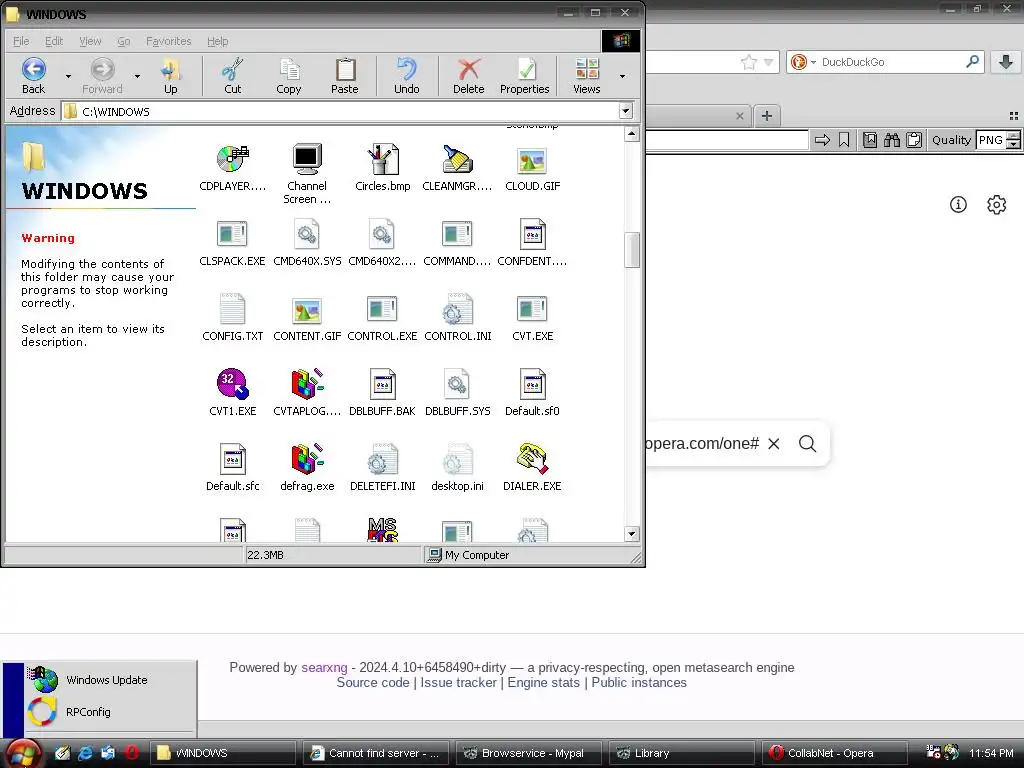Follow the searxng link

click(324, 667)
